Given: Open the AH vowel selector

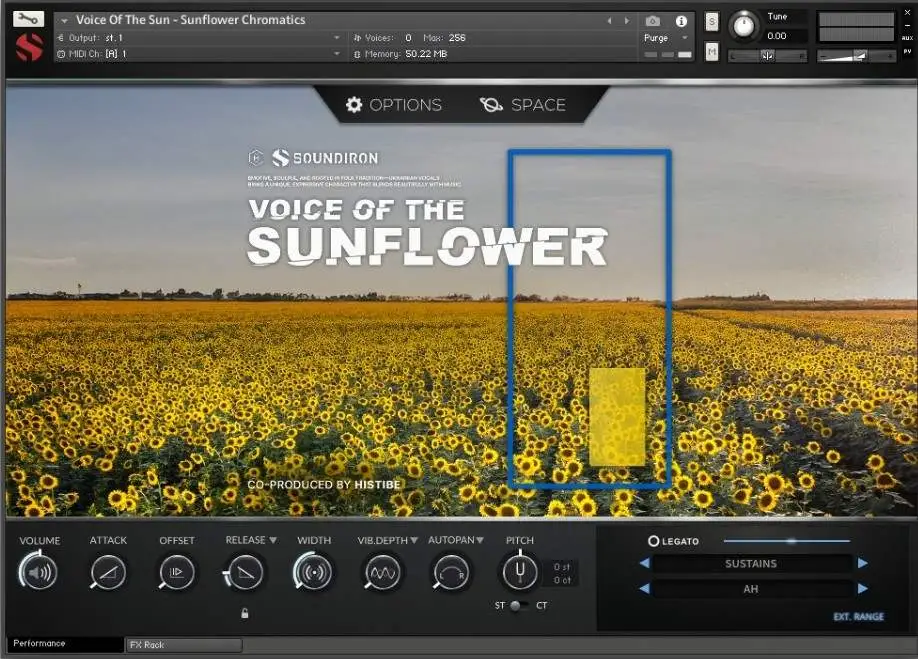Looking at the screenshot, I should click(x=752, y=589).
